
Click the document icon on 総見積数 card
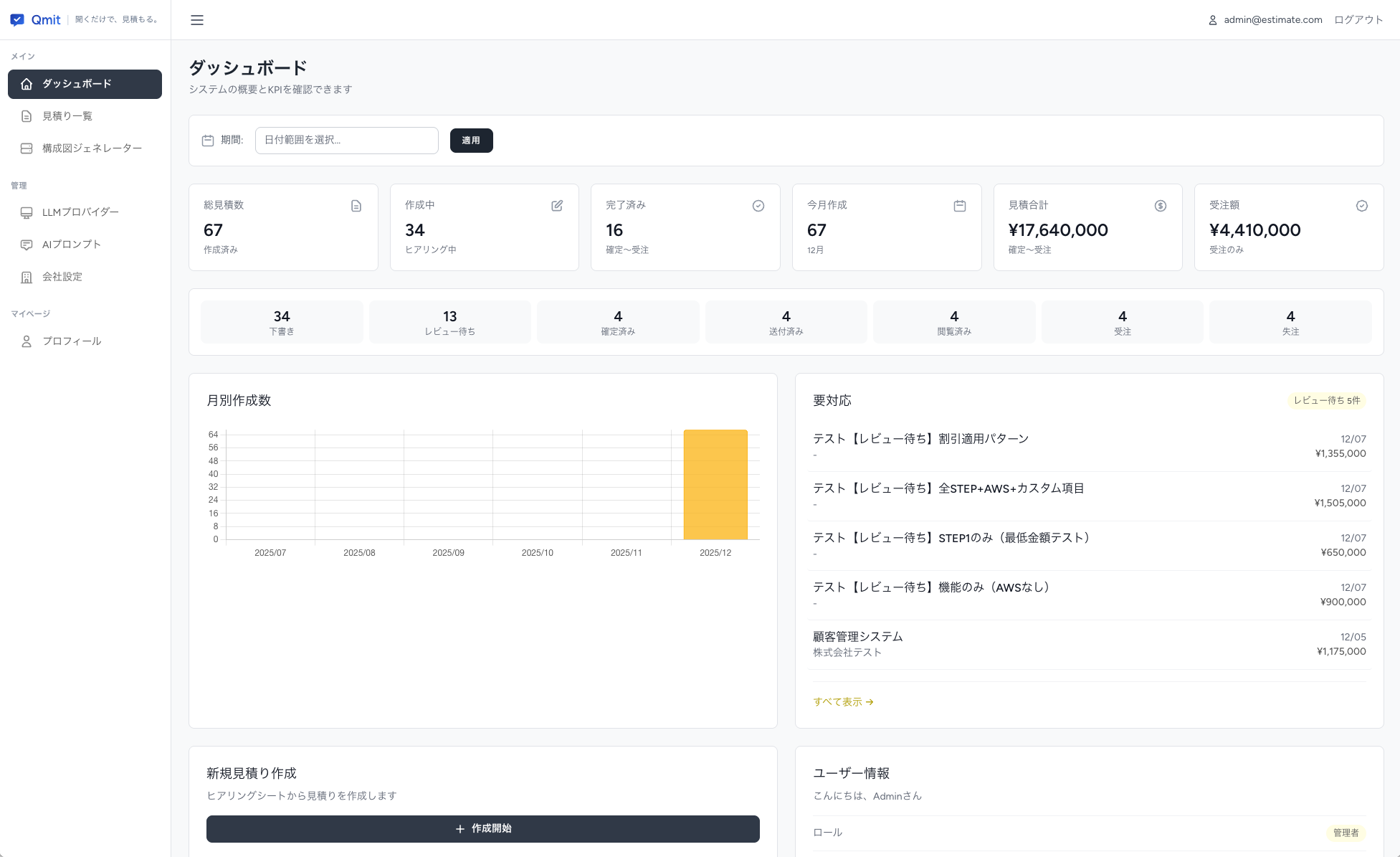point(356,206)
